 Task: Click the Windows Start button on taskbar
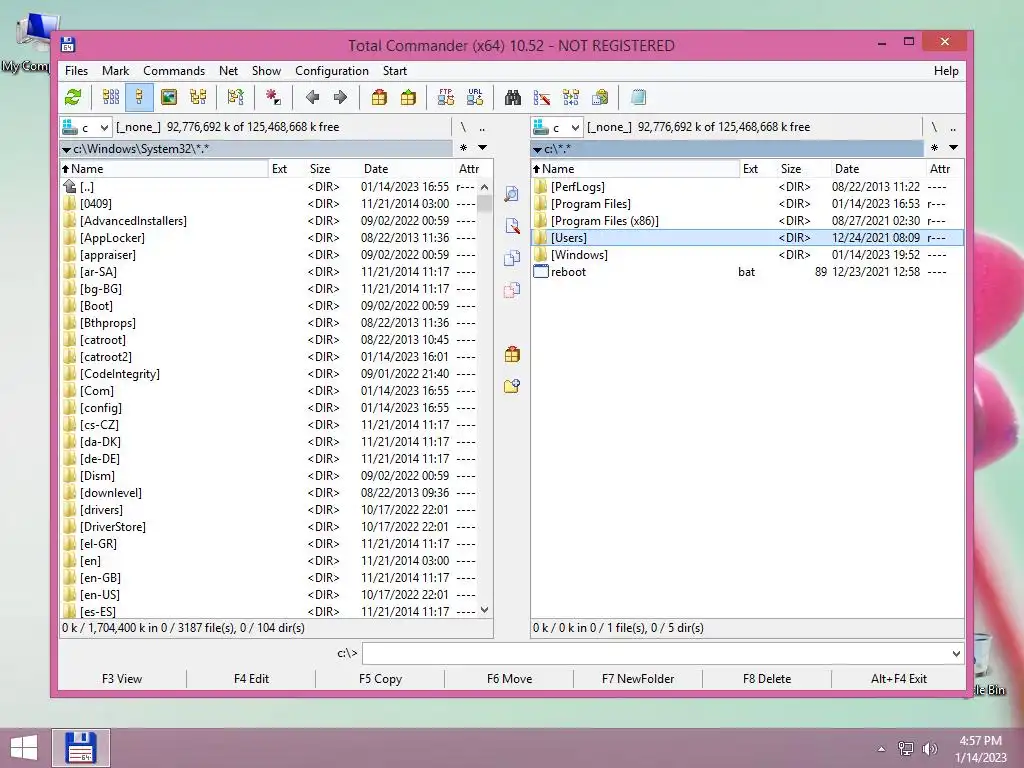[x=24, y=748]
